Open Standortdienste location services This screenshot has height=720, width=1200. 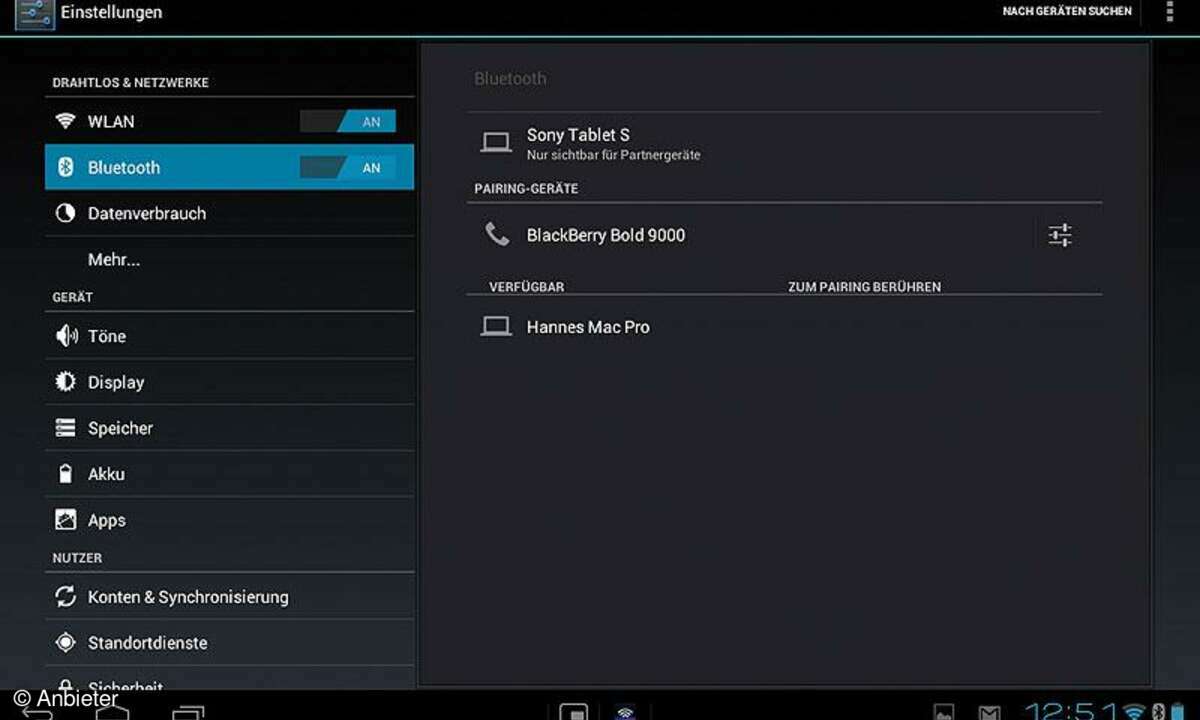229,643
